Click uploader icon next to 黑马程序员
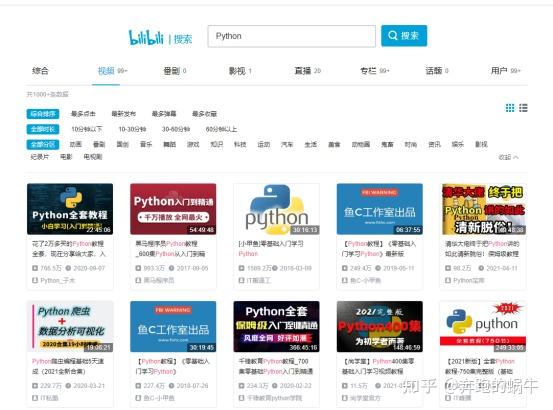This screenshot has width=553, height=410. coord(138,281)
